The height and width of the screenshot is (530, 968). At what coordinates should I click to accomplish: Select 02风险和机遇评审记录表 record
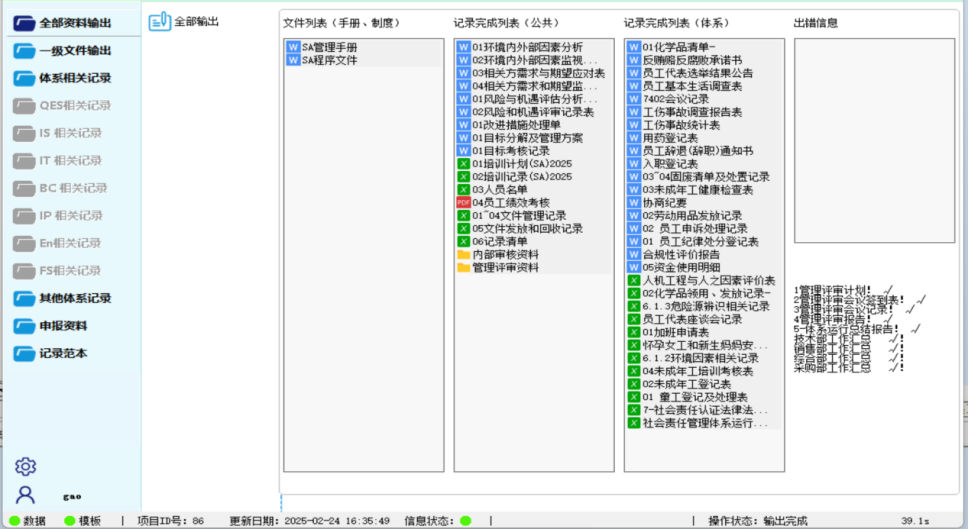pos(534,112)
